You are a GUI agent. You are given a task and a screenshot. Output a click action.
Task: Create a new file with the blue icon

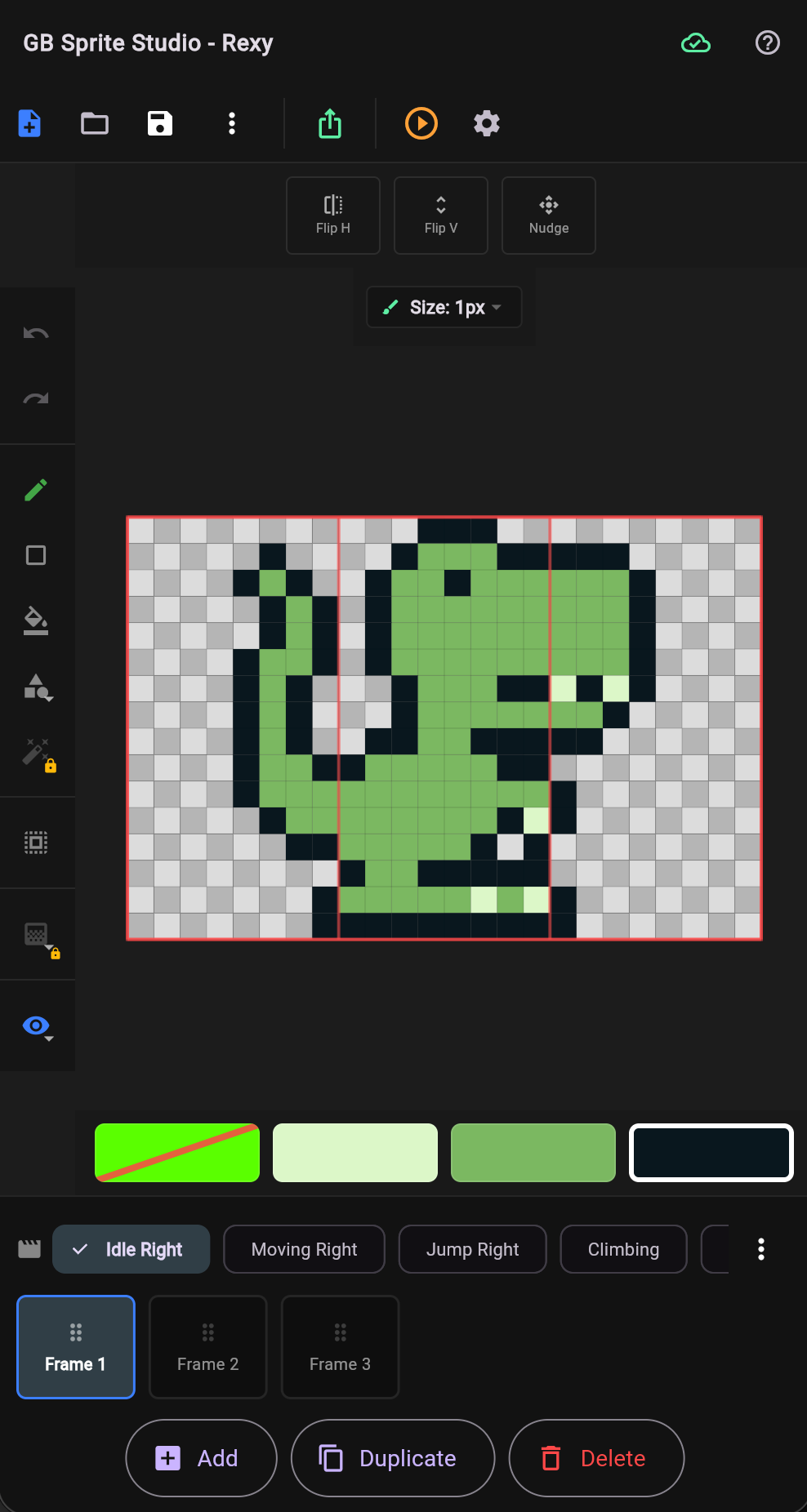[x=29, y=123]
